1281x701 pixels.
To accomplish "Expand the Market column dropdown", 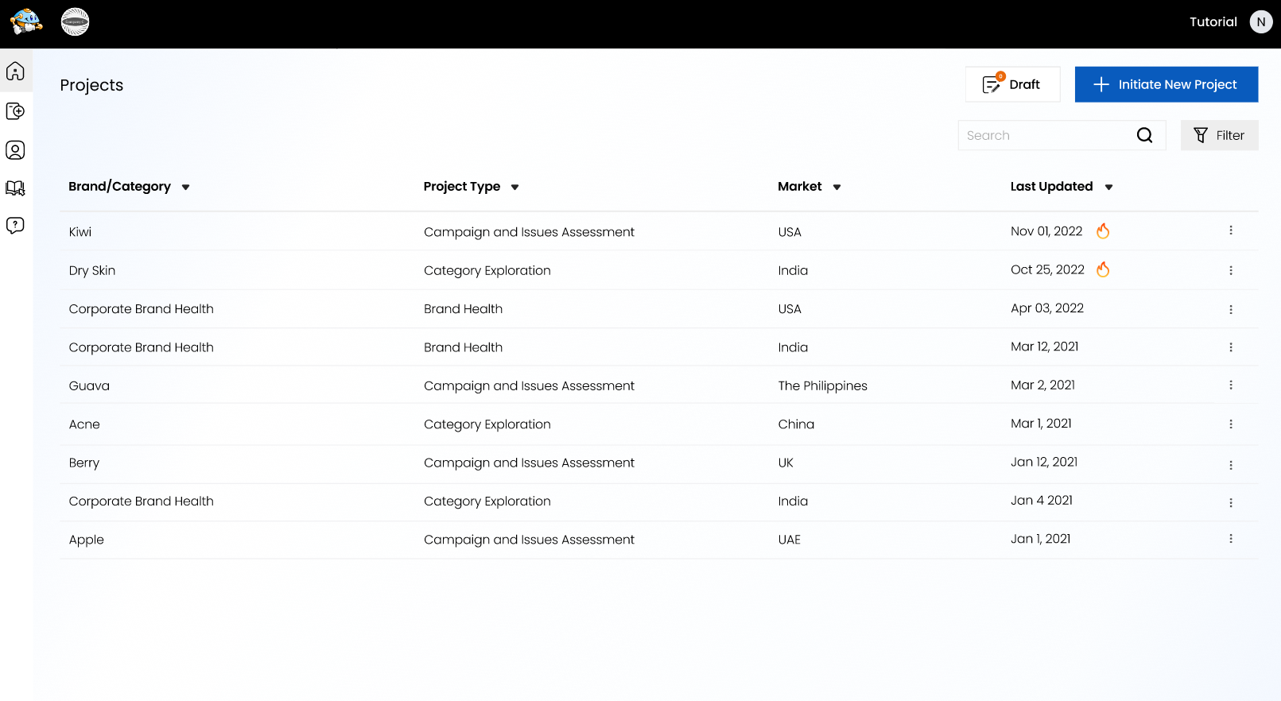I will (837, 187).
